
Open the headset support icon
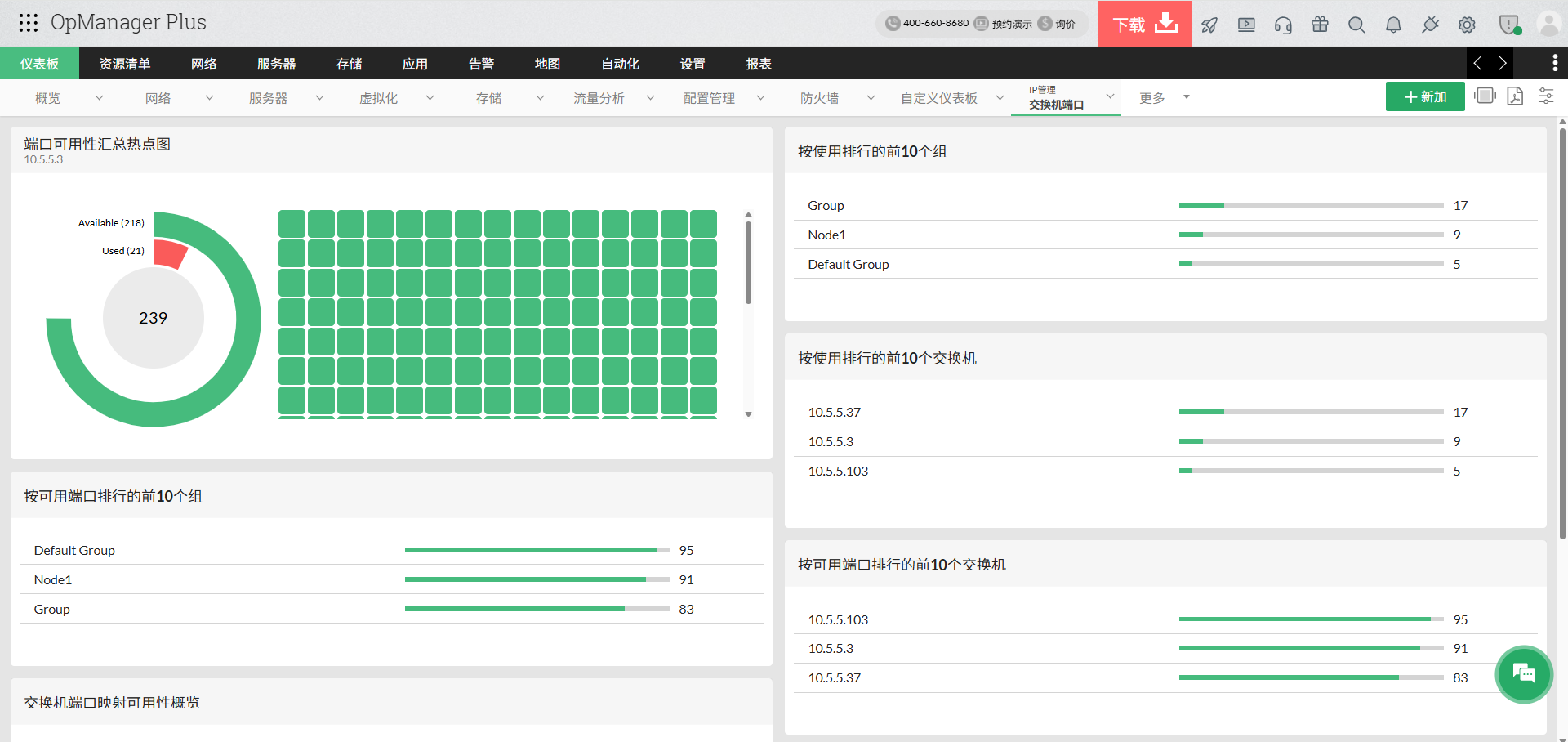click(x=1283, y=25)
